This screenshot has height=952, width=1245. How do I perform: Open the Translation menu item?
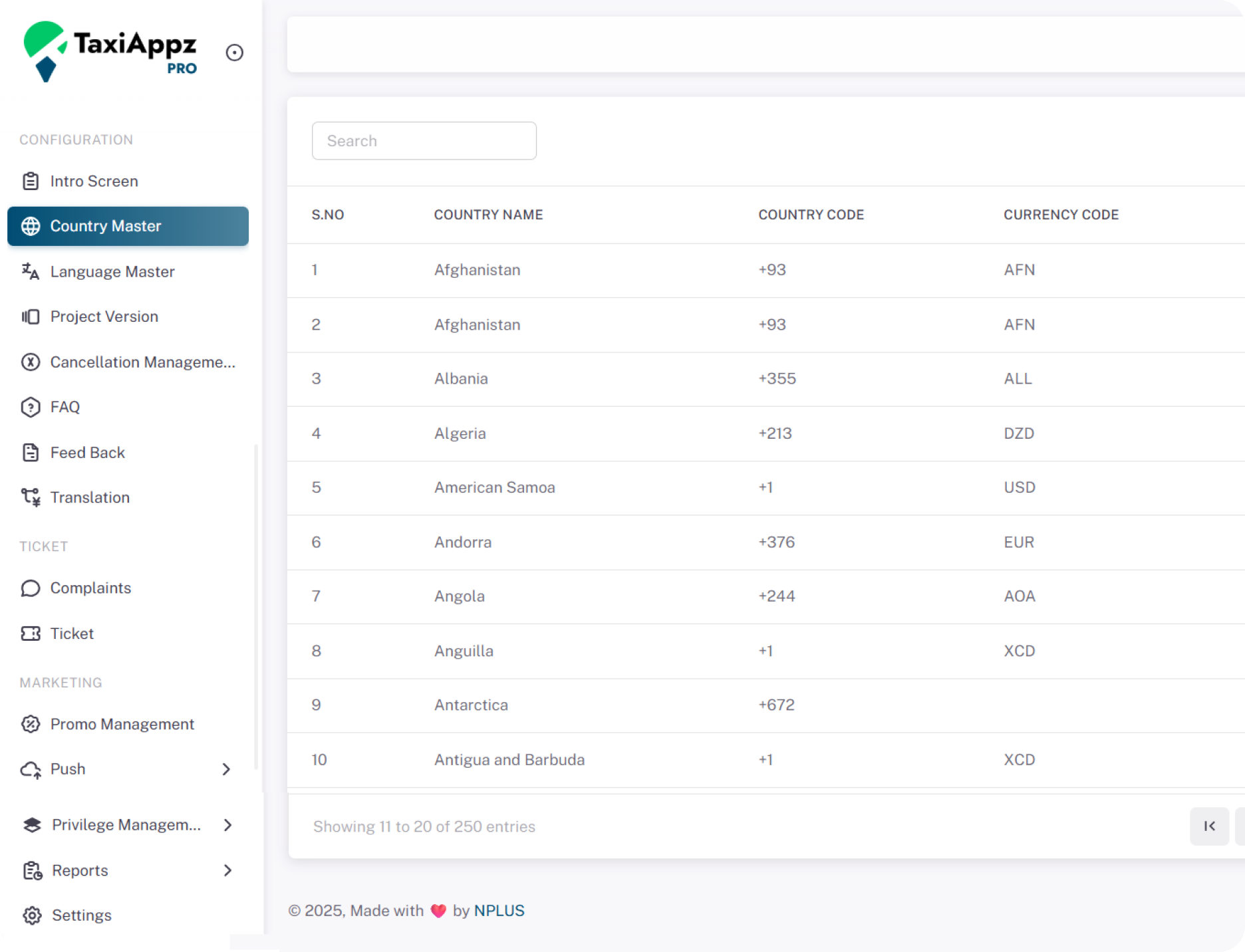90,498
